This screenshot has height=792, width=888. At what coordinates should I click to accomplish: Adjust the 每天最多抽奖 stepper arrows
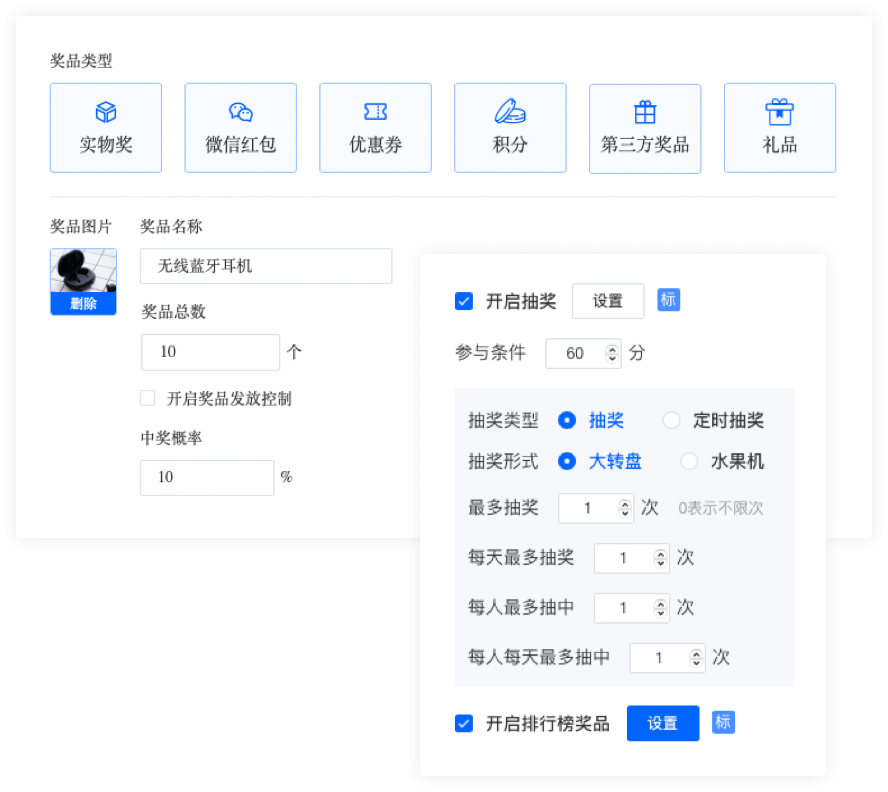click(x=660, y=558)
